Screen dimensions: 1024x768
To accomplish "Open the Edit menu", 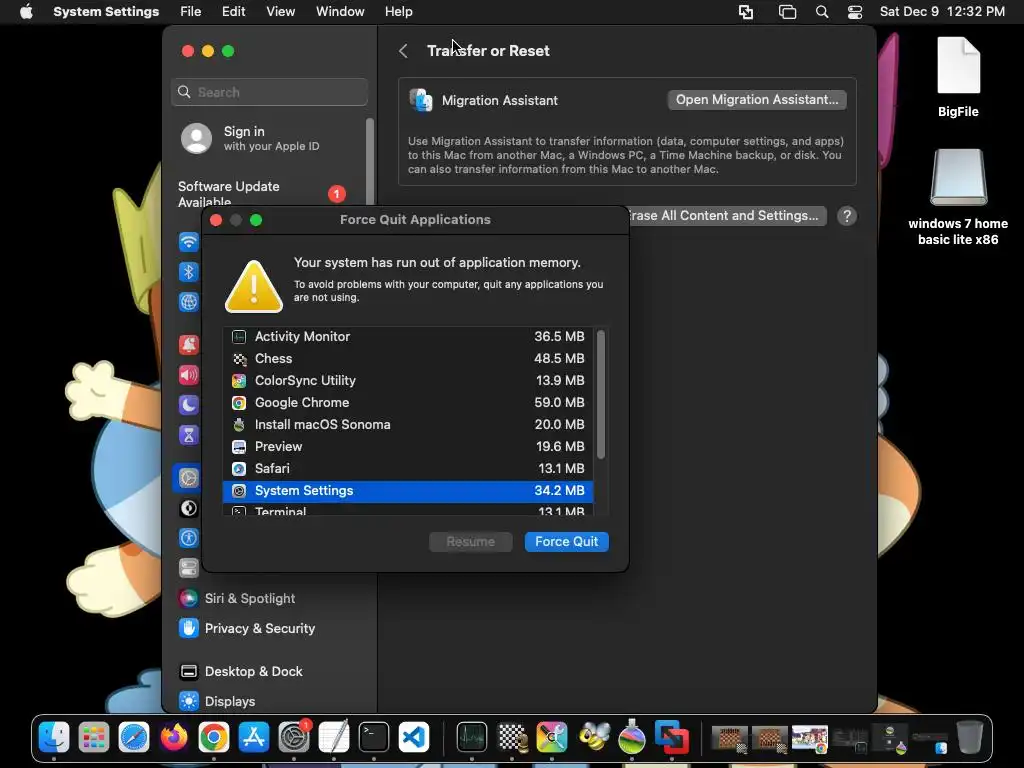I will [x=233, y=12].
